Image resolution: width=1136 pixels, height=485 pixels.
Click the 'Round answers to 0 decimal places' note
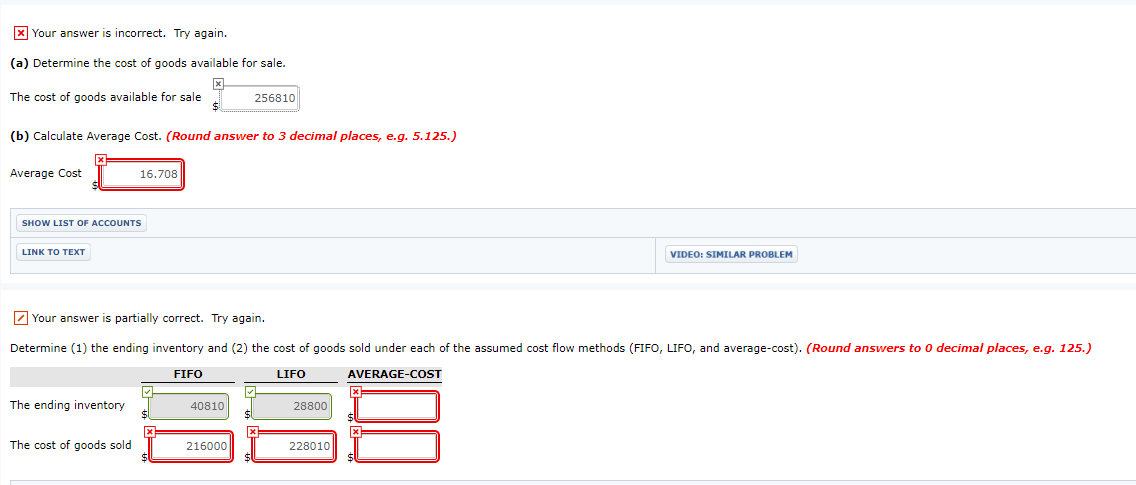948,348
